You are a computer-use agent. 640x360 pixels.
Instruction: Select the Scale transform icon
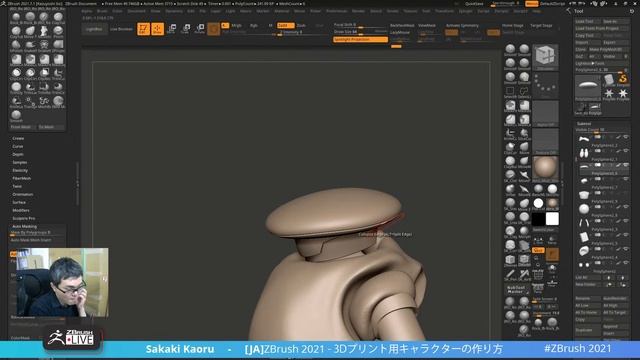pyautogui.click(x=186, y=29)
